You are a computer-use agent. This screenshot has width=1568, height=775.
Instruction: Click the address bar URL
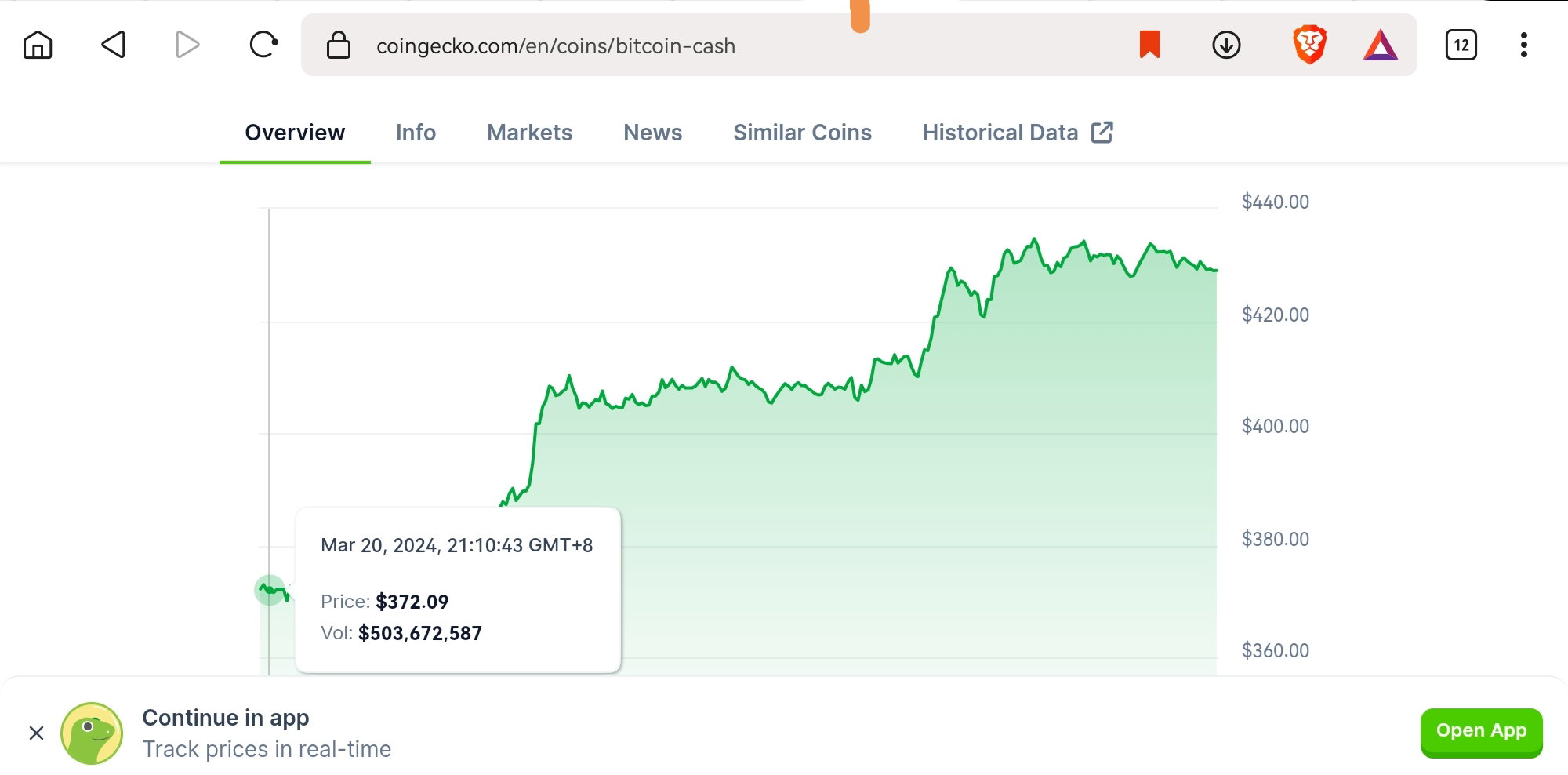[556, 46]
